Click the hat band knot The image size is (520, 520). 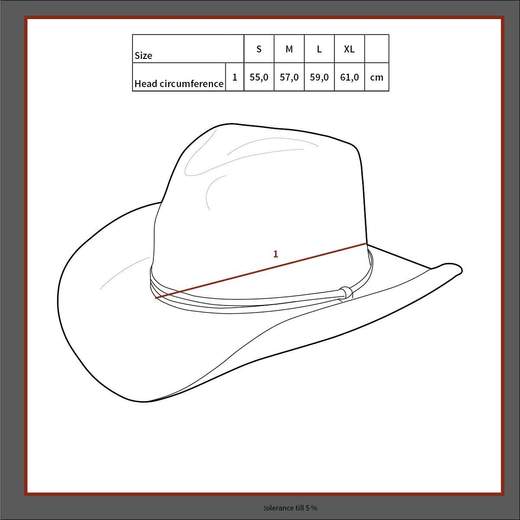[x=346, y=292]
